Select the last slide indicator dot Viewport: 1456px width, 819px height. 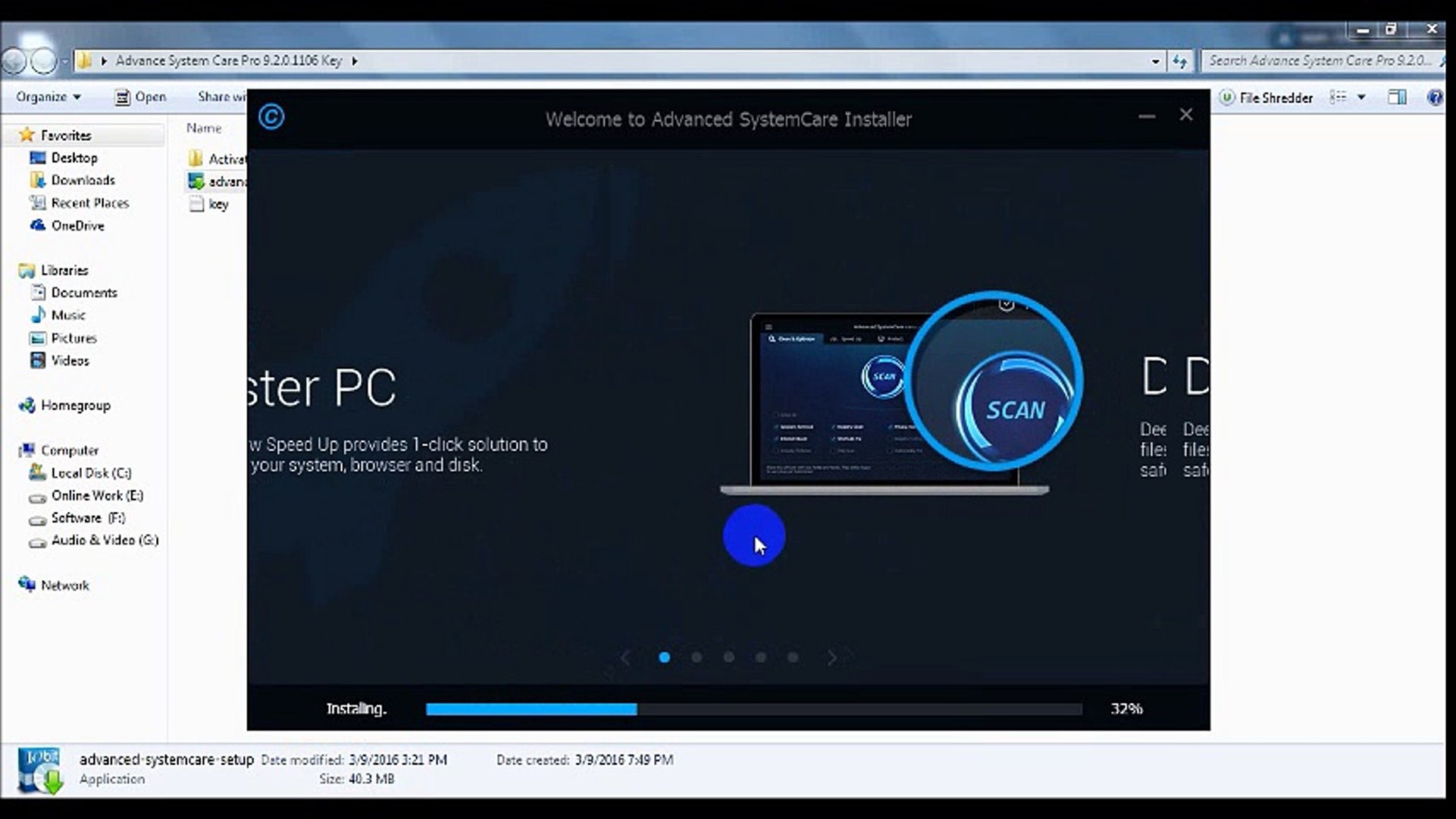(x=793, y=657)
